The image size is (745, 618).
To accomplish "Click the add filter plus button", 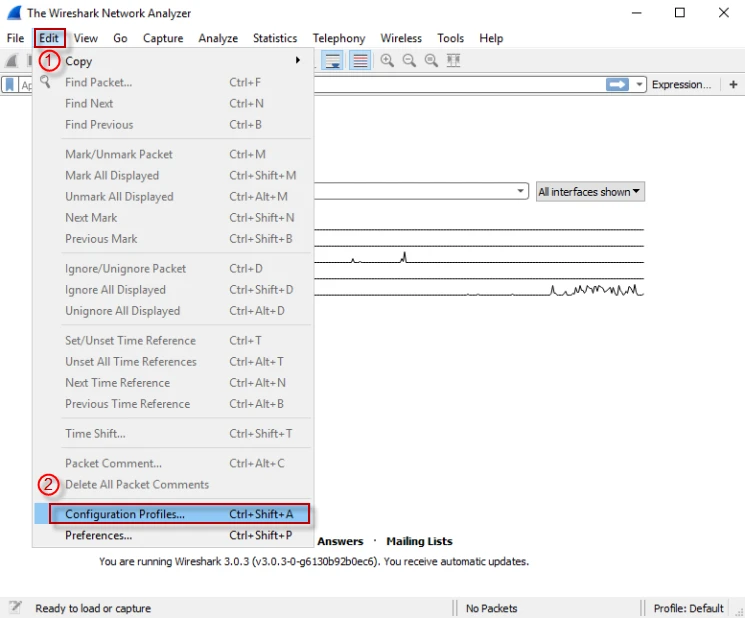I will 731,85.
